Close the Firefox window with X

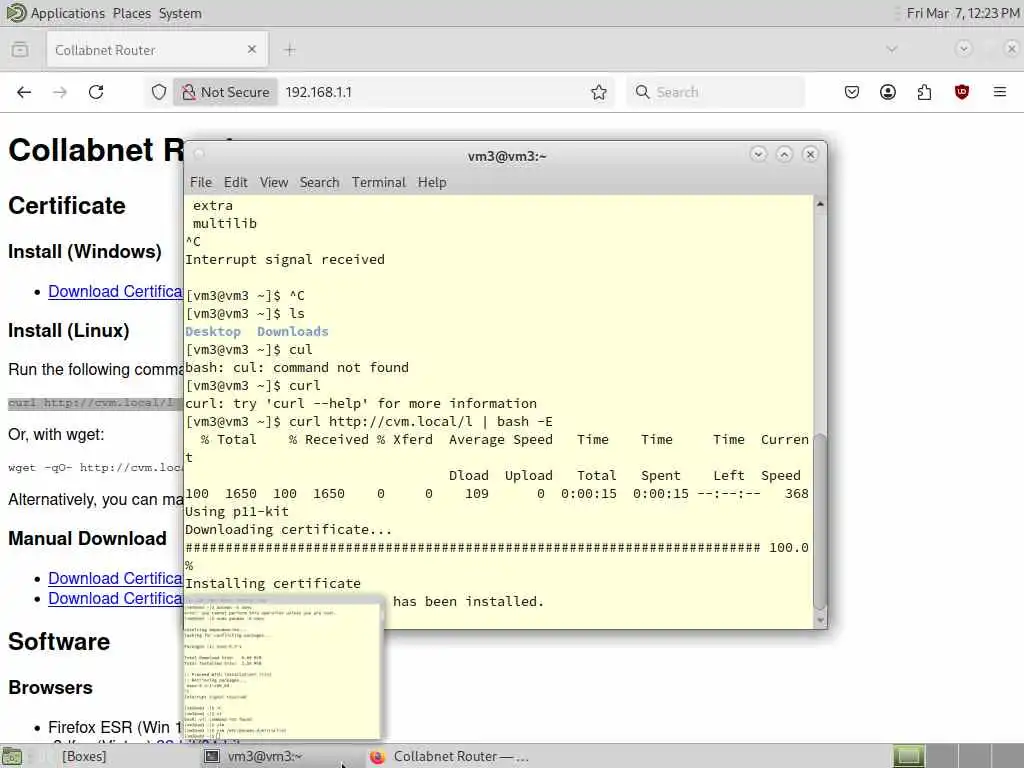pyautogui.click(x=1011, y=49)
